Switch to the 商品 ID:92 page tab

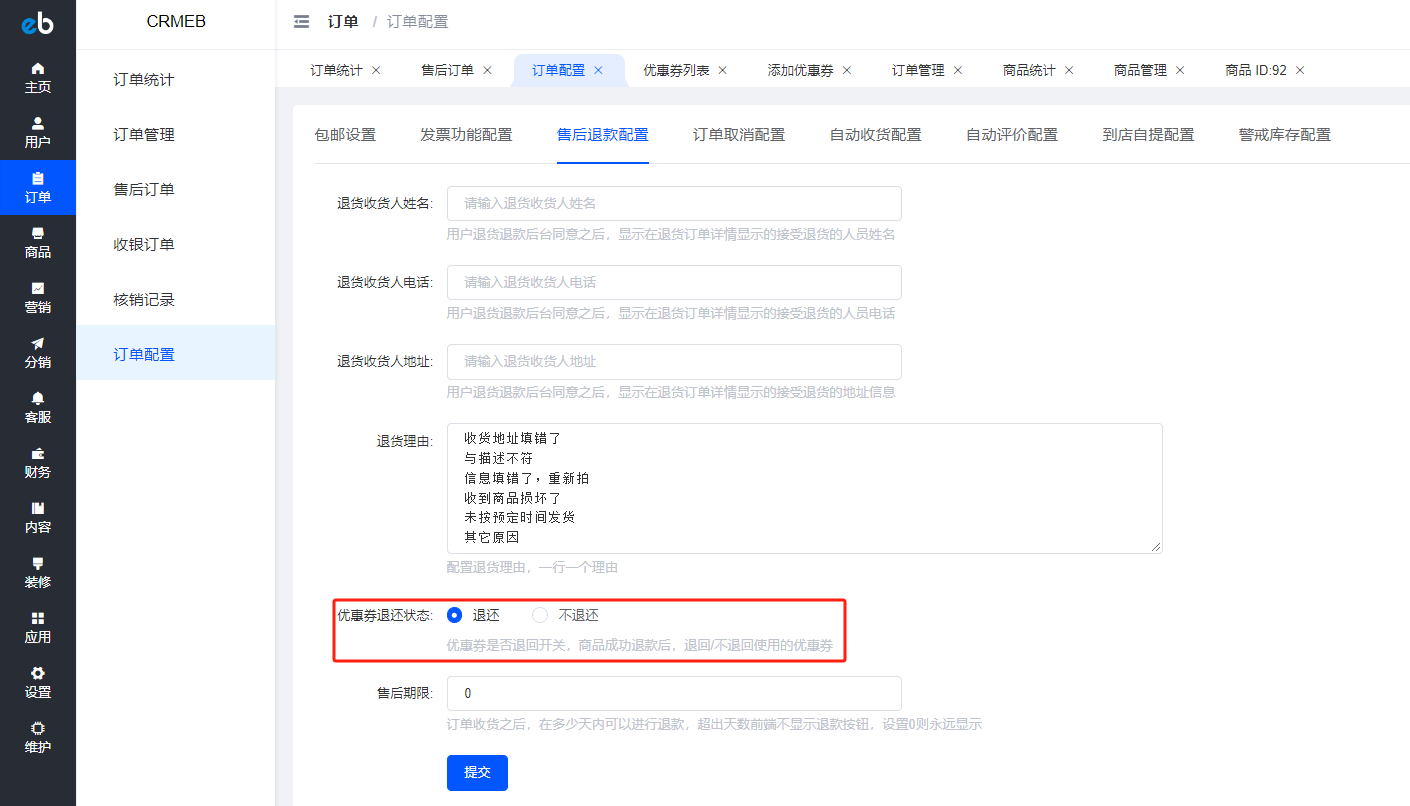1256,70
